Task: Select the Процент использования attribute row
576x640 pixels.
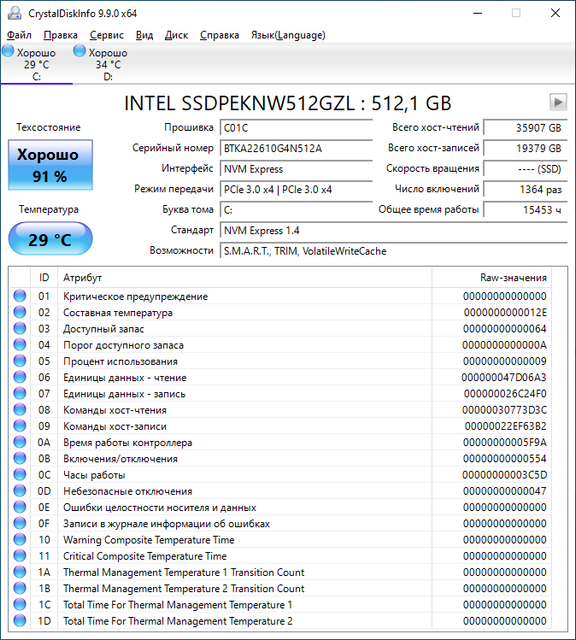Action: click(281, 361)
